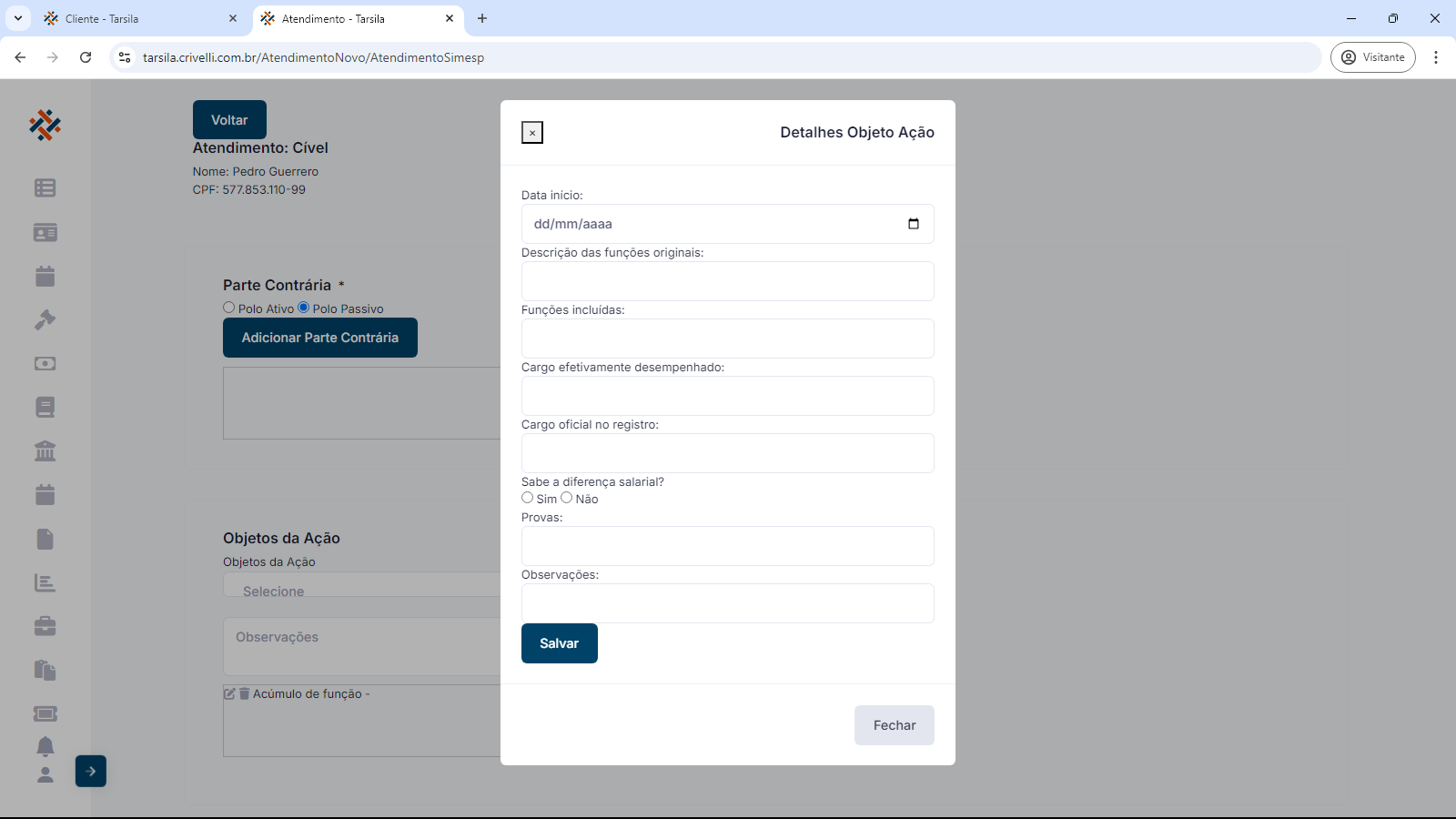Click the notification bell icon

[45, 746]
